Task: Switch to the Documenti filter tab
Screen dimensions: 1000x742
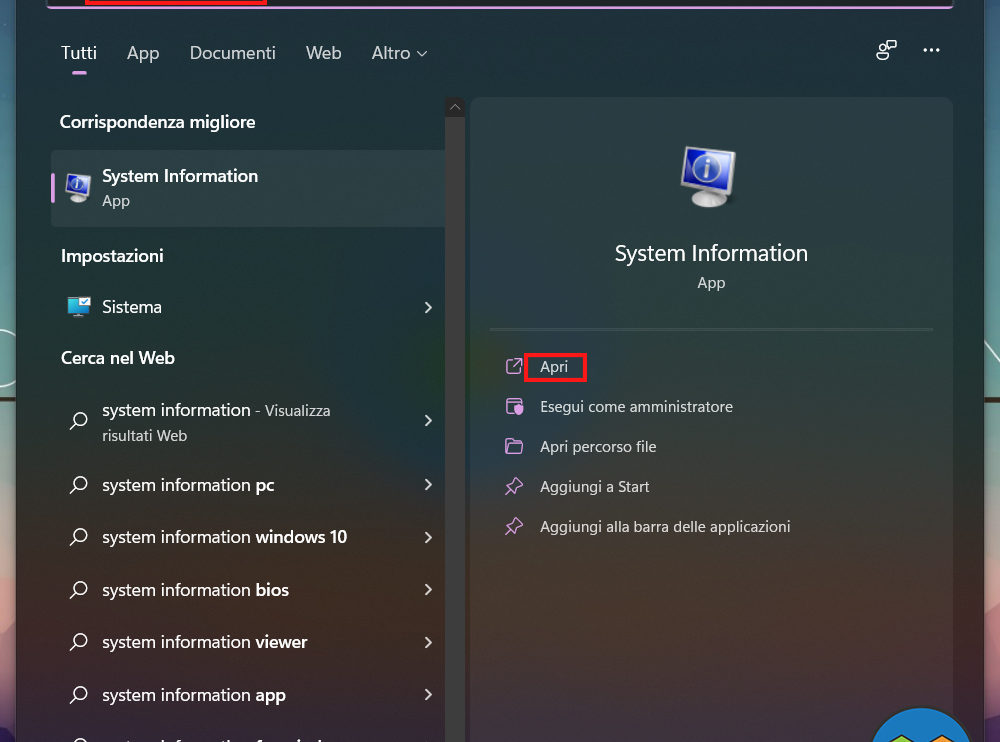Action: pos(232,53)
